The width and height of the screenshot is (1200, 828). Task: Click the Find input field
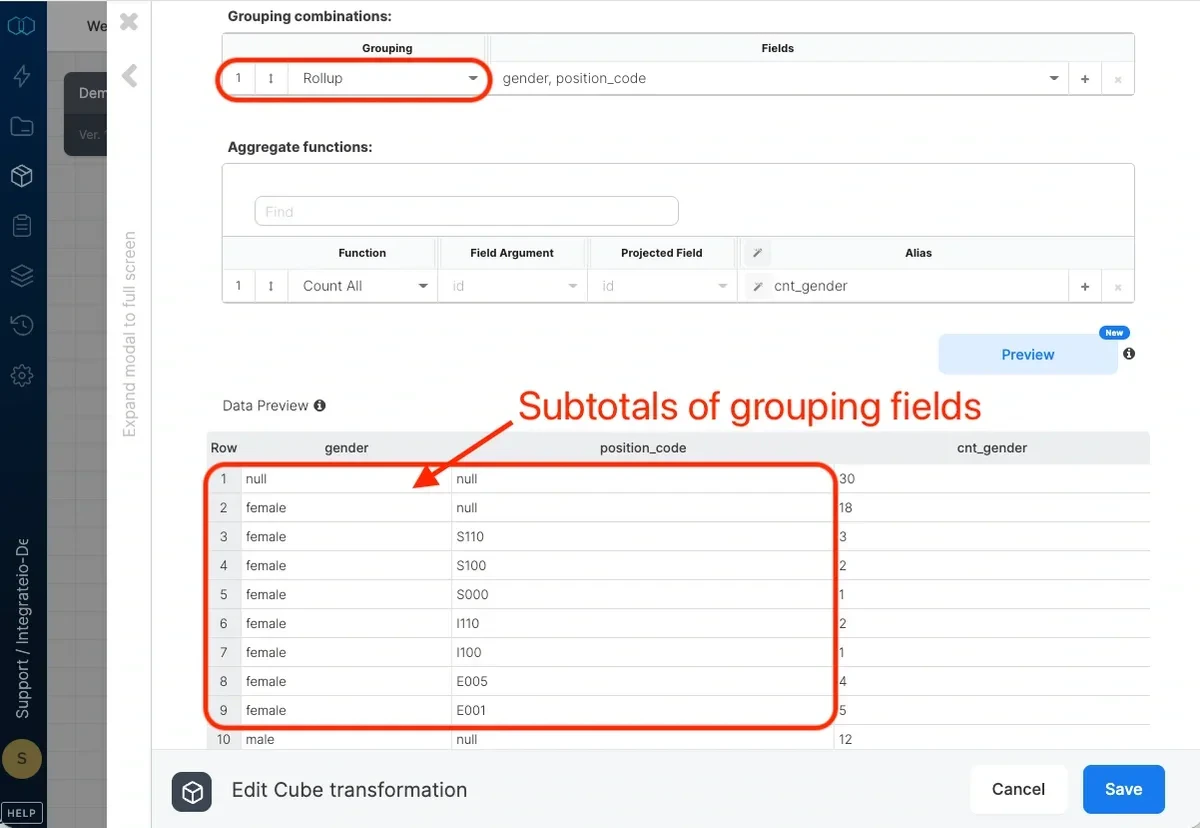(x=466, y=211)
